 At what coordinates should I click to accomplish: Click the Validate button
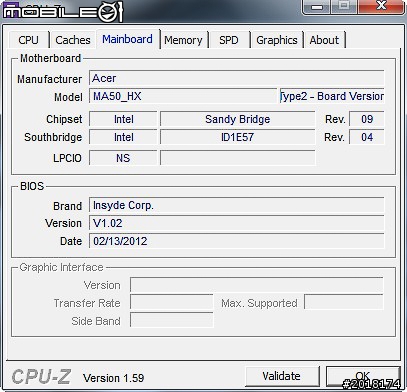coord(282,376)
